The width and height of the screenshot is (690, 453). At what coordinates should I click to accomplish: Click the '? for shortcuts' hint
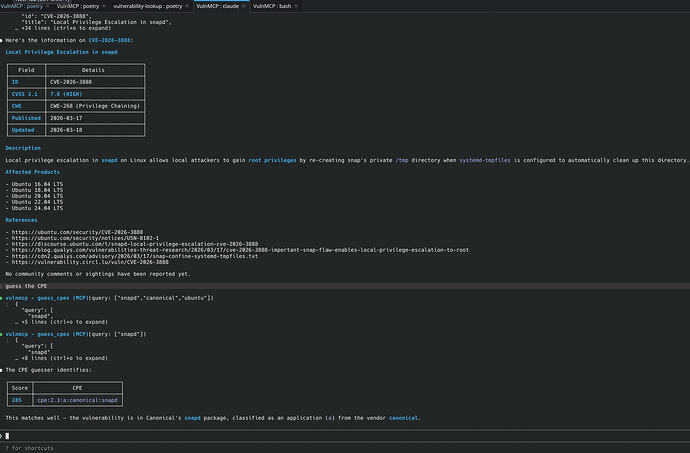click(x=30, y=448)
